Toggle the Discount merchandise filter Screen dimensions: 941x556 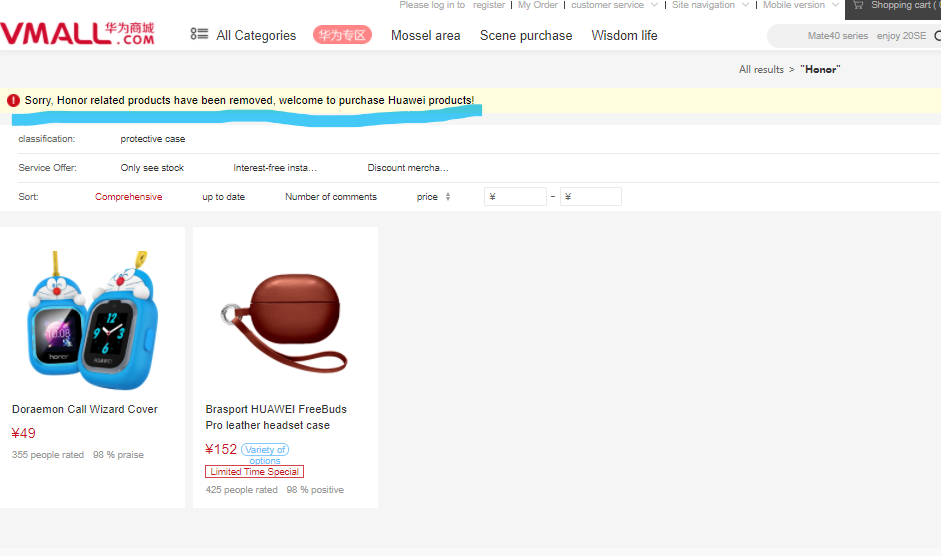click(x=408, y=168)
